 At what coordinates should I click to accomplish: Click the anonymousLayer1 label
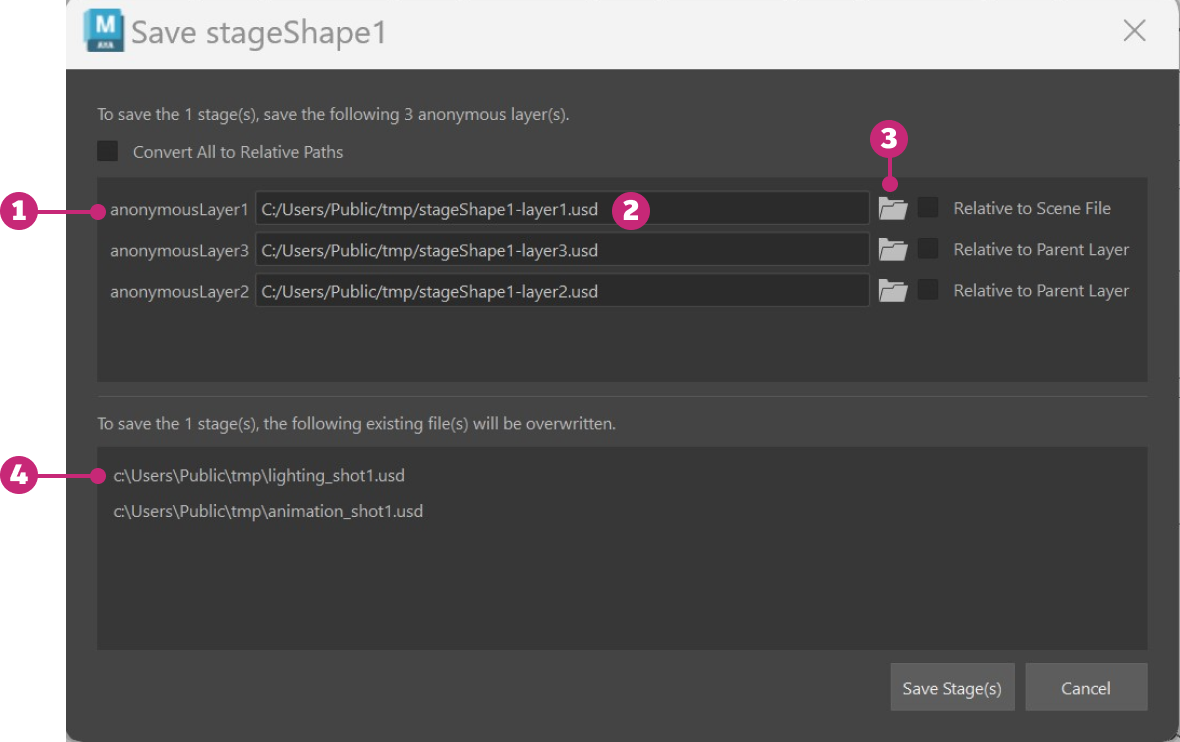pos(179,210)
